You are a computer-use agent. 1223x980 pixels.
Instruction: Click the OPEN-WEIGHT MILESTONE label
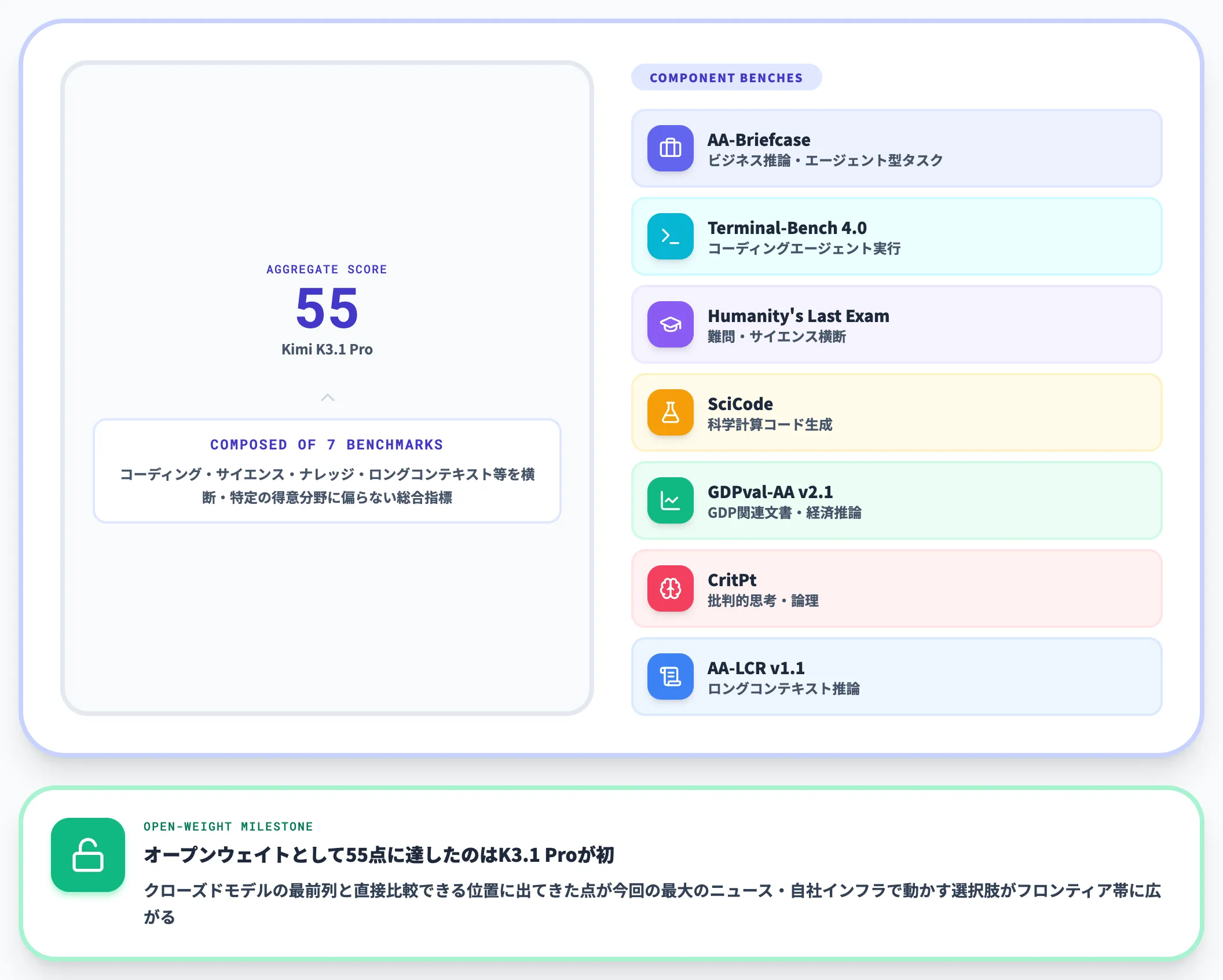tap(228, 827)
